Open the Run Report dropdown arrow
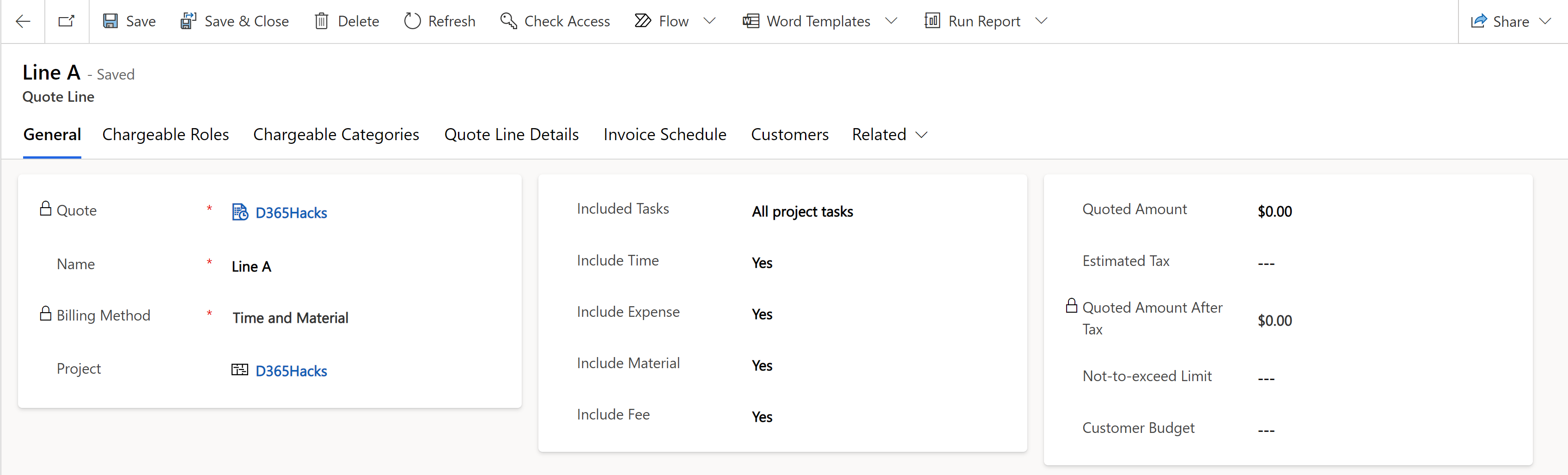This screenshot has height=475, width=1568. (x=1041, y=20)
